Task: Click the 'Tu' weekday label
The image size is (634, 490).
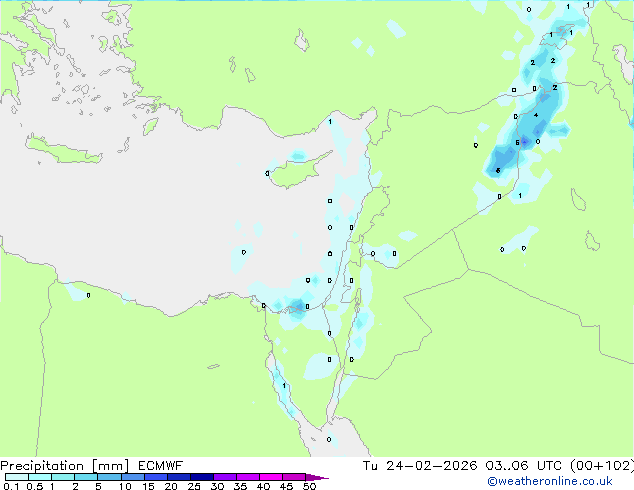Action: pyautogui.click(x=370, y=466)
